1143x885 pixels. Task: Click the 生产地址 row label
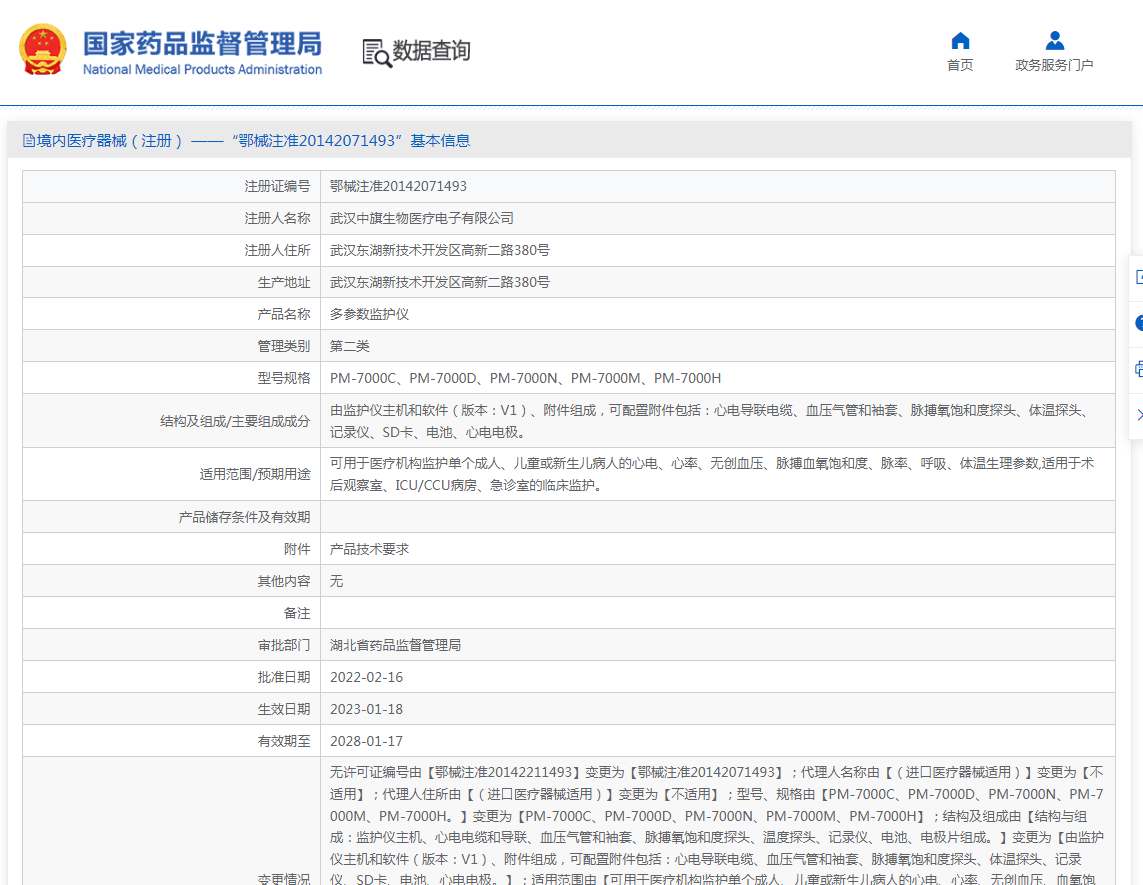[x=284, y=283]
